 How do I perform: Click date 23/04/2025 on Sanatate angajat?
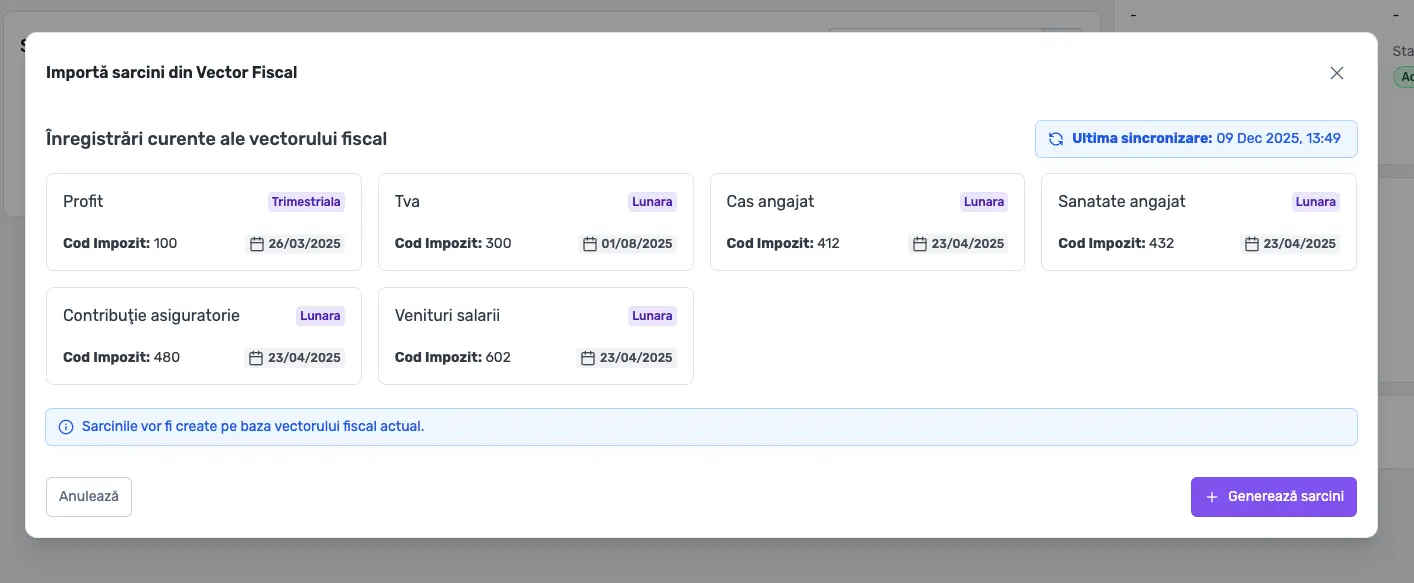pos(1300,244)
